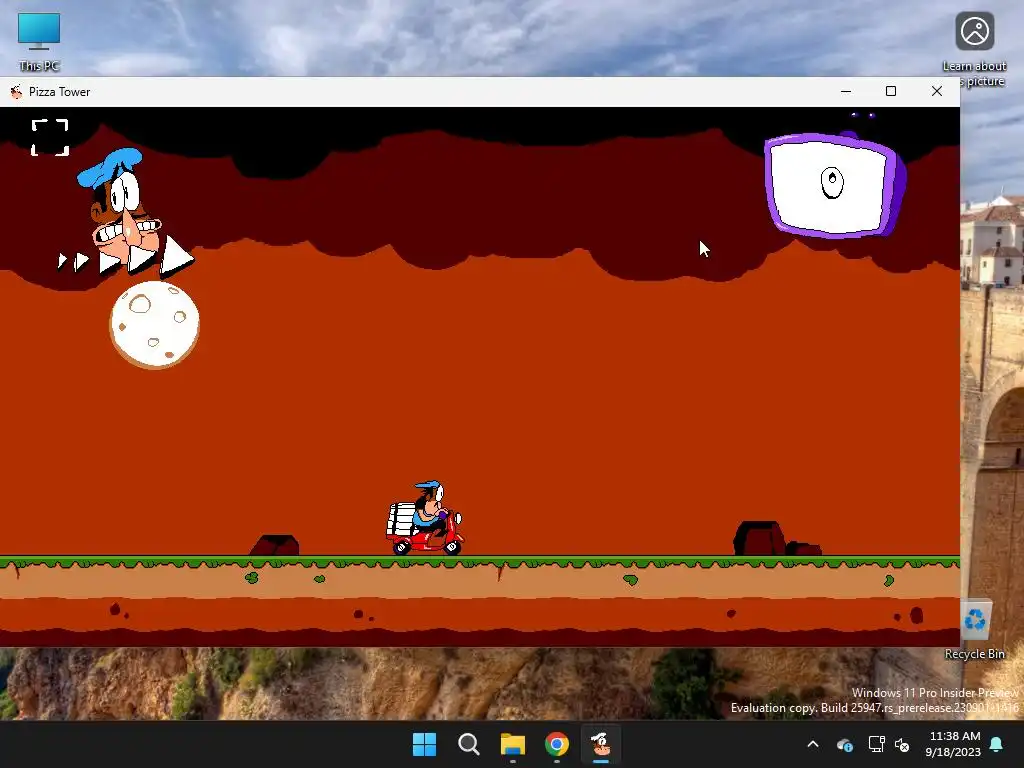Image resolution: width=1024 pixels, height=768 pixels.
Task: Open taskbar Search
Action: pyautogui.click(x=468, y=744)
